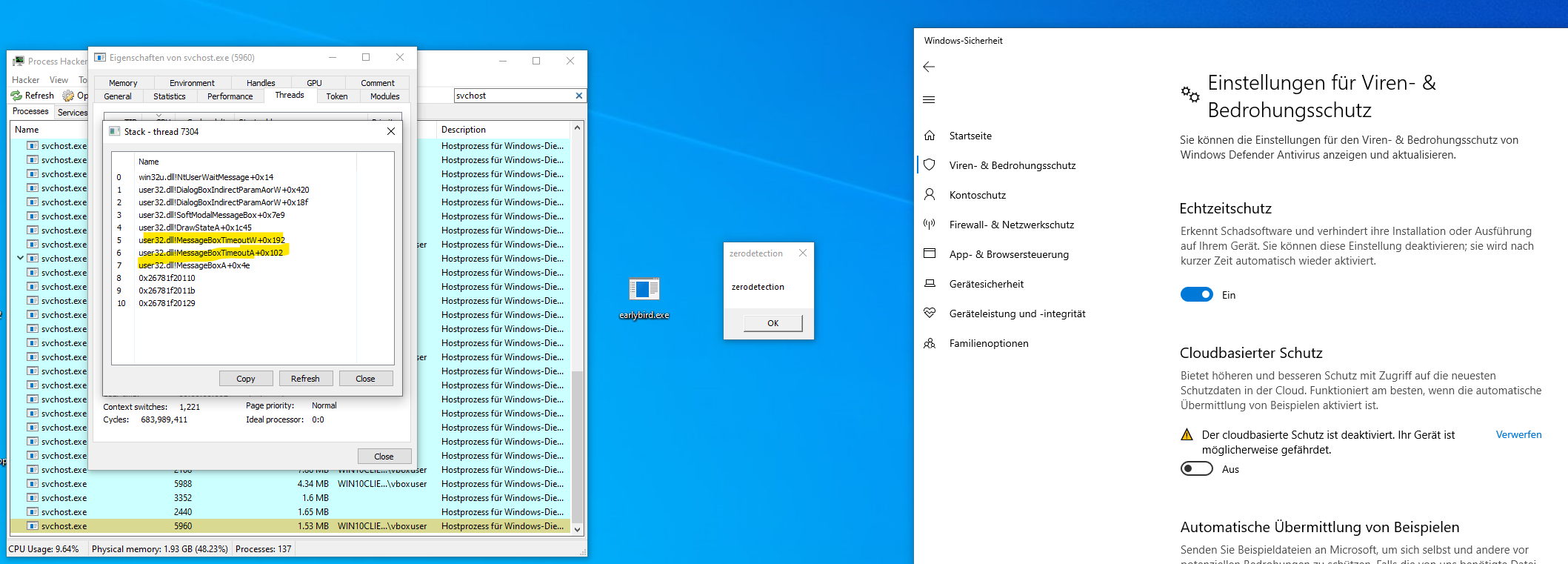Switch to the General tab
1568x564 pixels.
pos(118,96)
